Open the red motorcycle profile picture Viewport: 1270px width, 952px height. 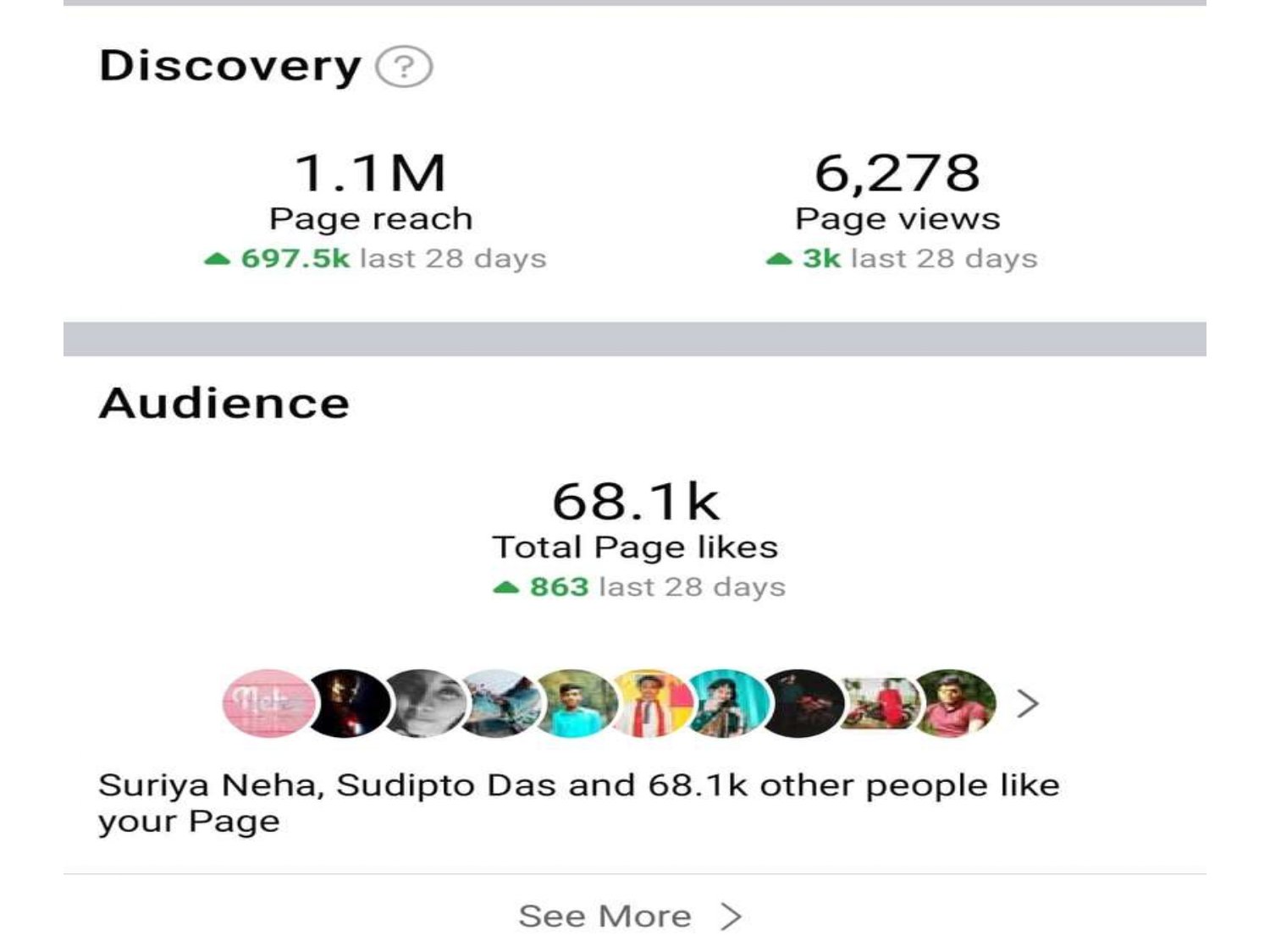881,703
